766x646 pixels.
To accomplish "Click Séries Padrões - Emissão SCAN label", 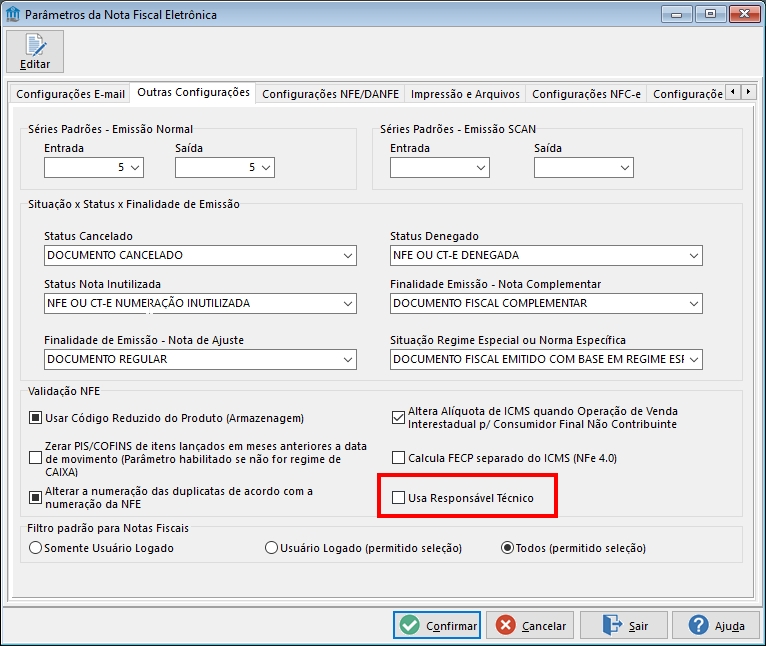I will pos(458,129).
